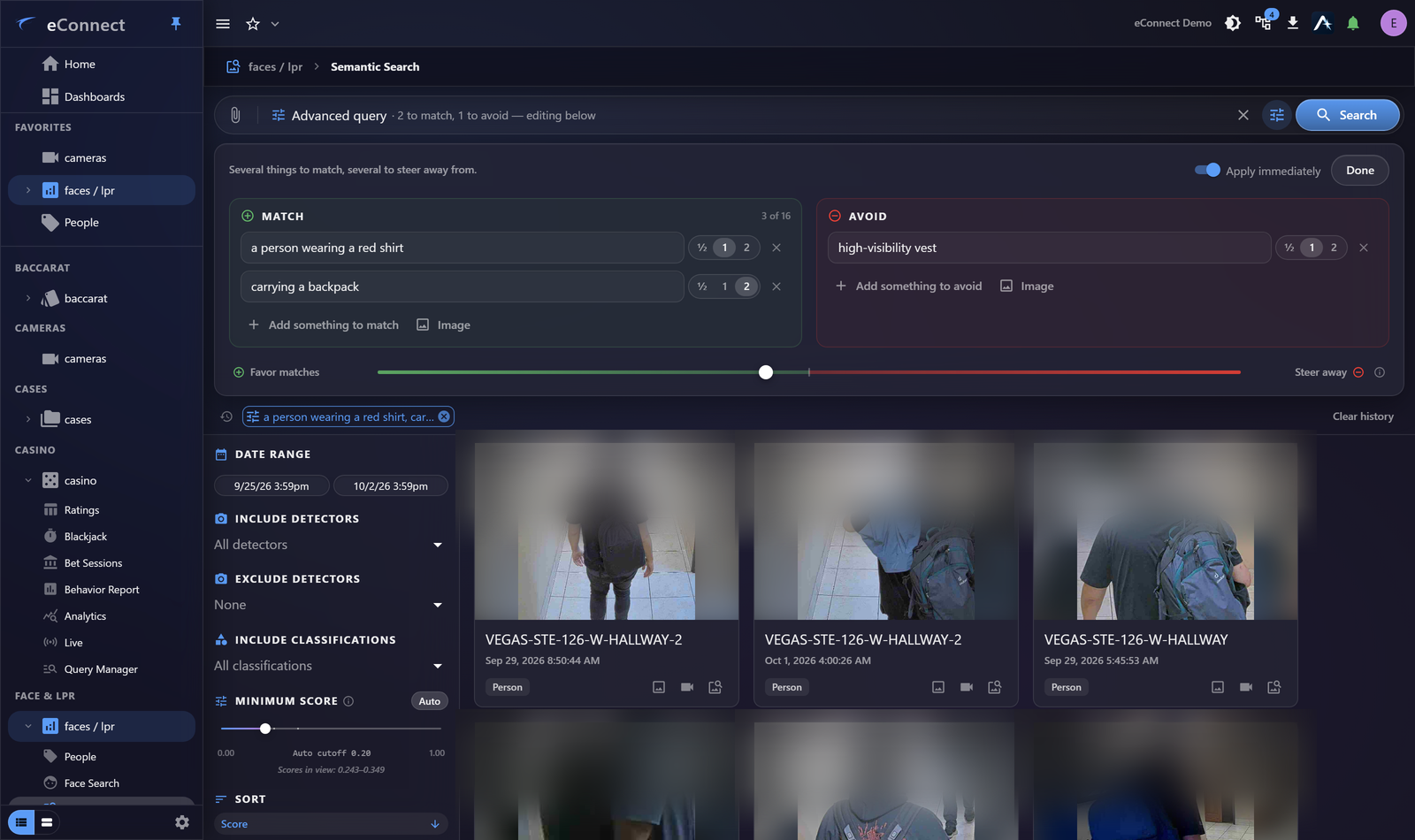
Task: Toggle the theme brightness icon
Action: 1233,23
